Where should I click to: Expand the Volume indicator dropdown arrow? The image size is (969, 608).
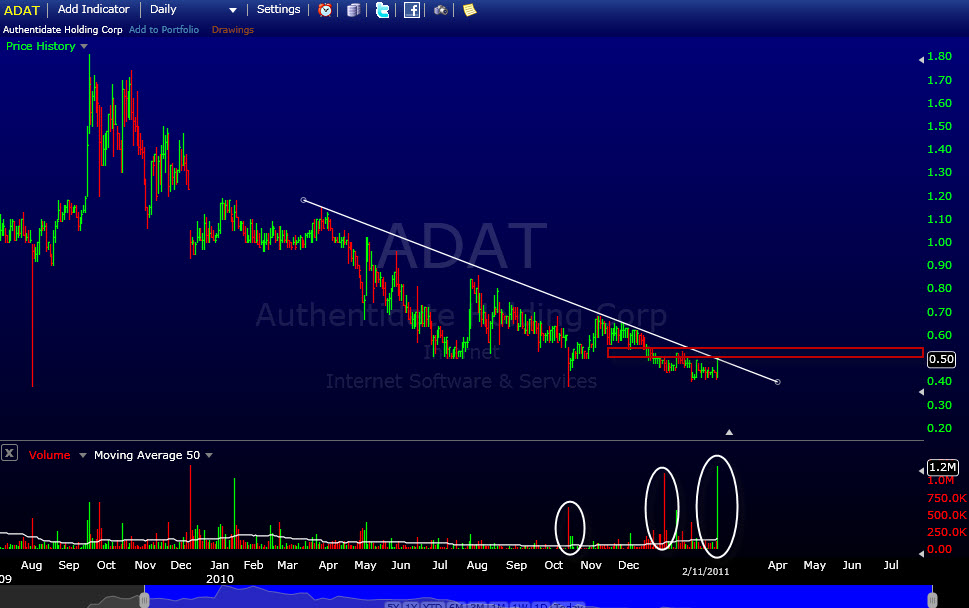click(x=83, y=455)
